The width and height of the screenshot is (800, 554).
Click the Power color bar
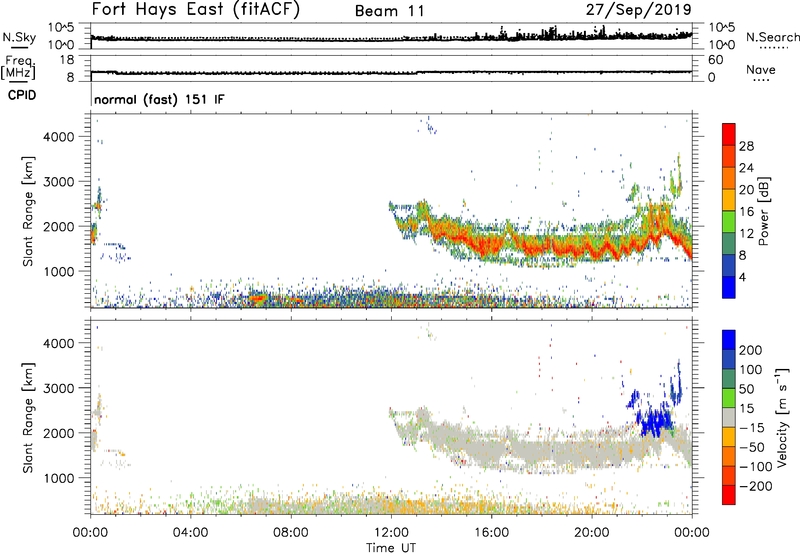pos(729,211)
